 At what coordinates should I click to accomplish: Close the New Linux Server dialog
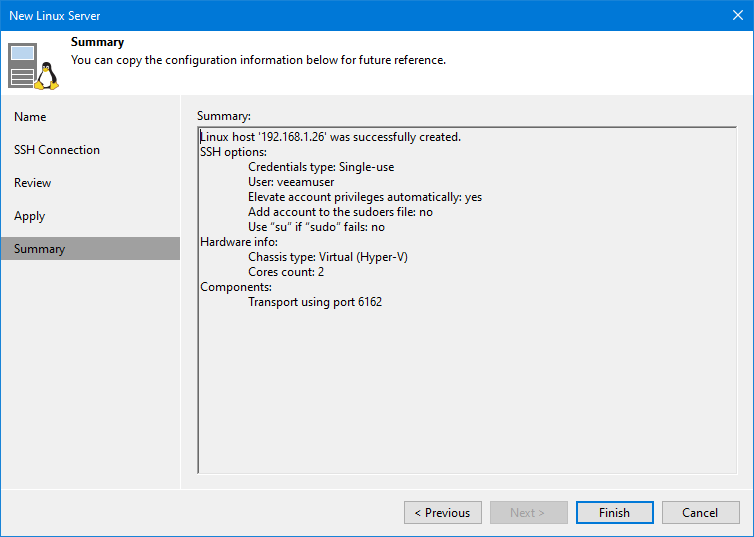736,16
